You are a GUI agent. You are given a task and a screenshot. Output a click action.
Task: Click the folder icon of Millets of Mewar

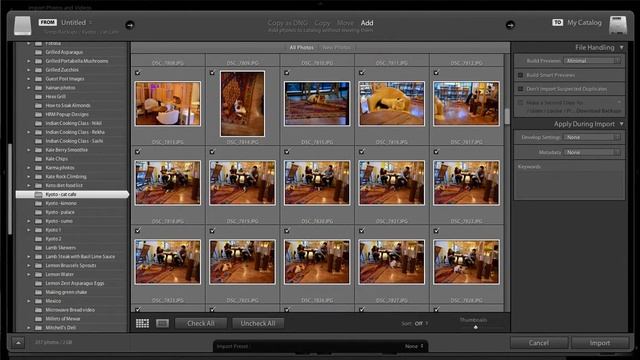point(38,319)
